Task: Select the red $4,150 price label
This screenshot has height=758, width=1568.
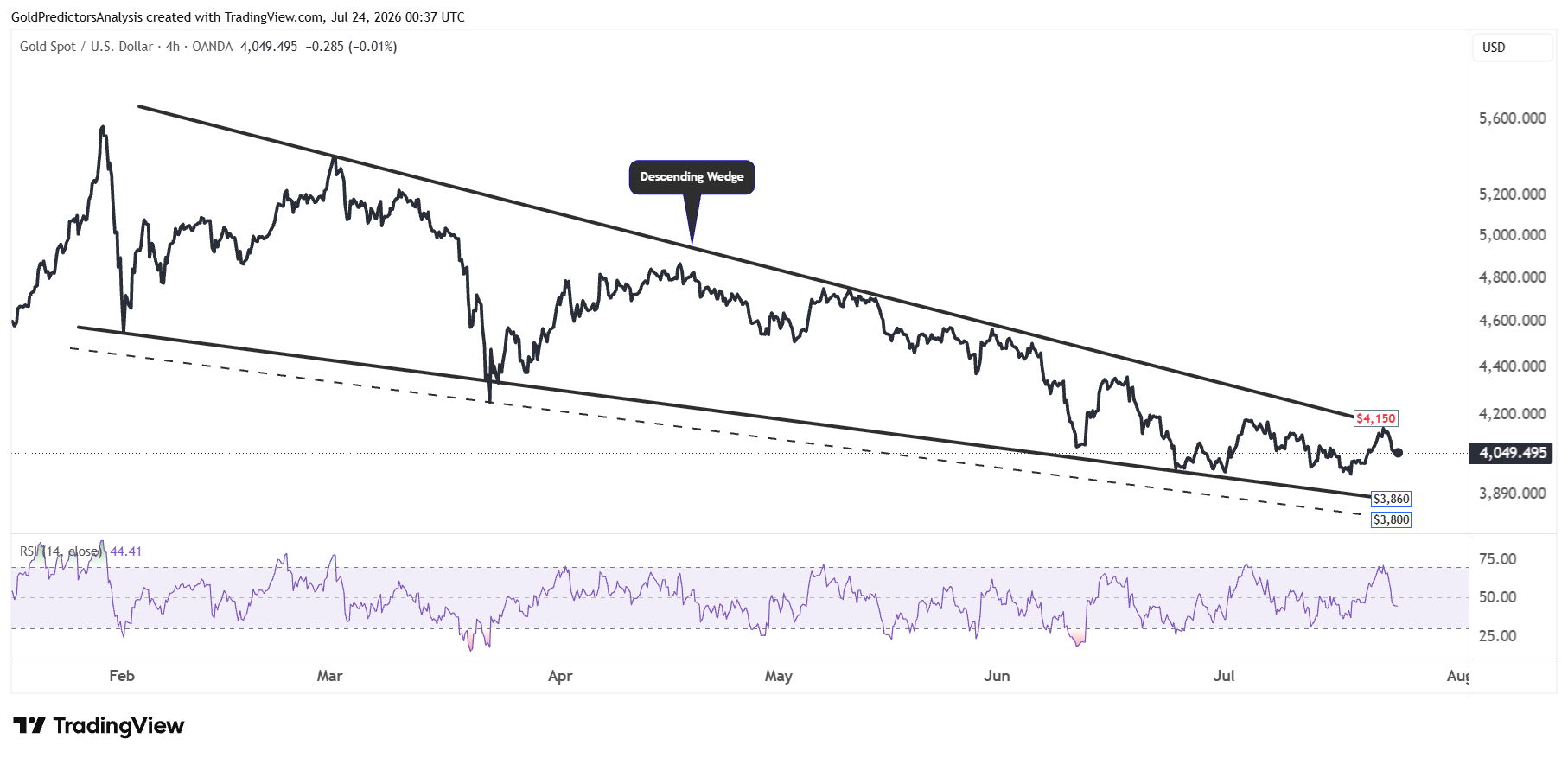Action: pos(1375,418)
